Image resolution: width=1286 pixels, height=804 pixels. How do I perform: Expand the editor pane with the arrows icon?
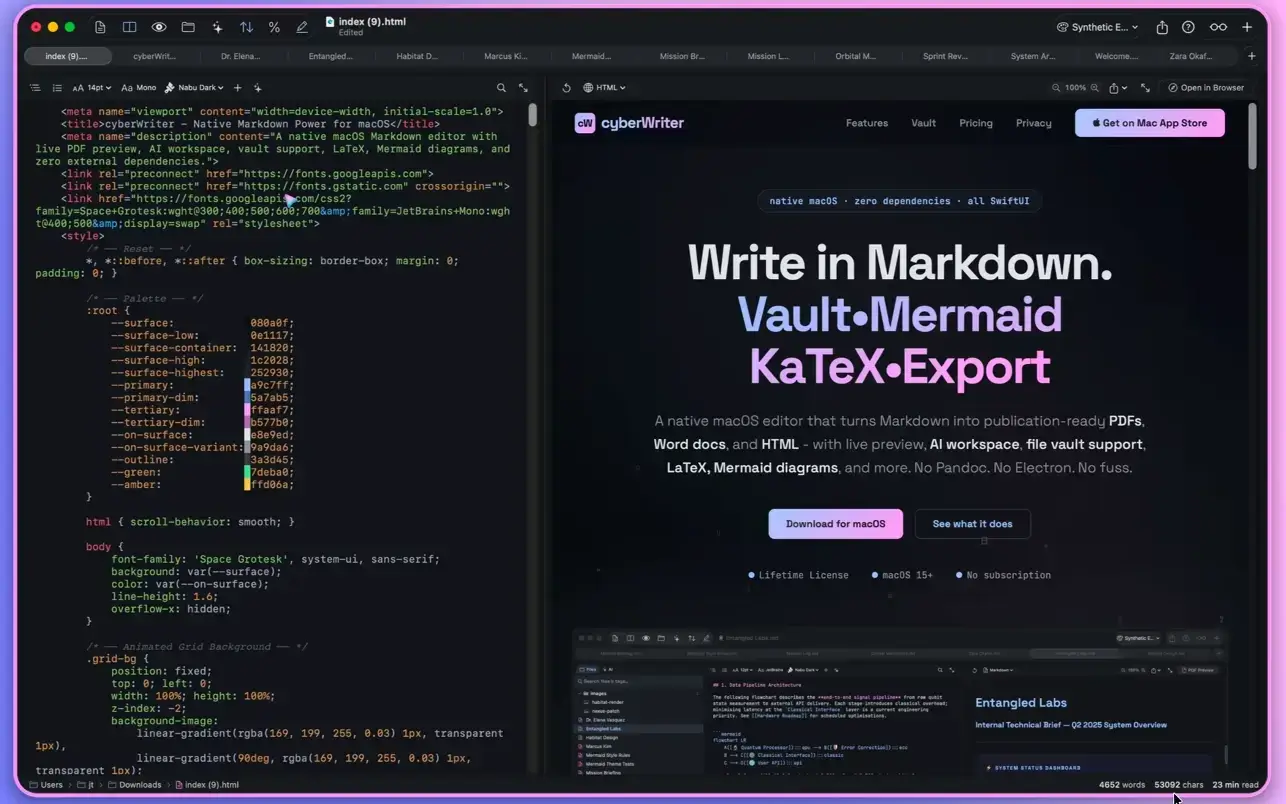click(x=523, y=88)
